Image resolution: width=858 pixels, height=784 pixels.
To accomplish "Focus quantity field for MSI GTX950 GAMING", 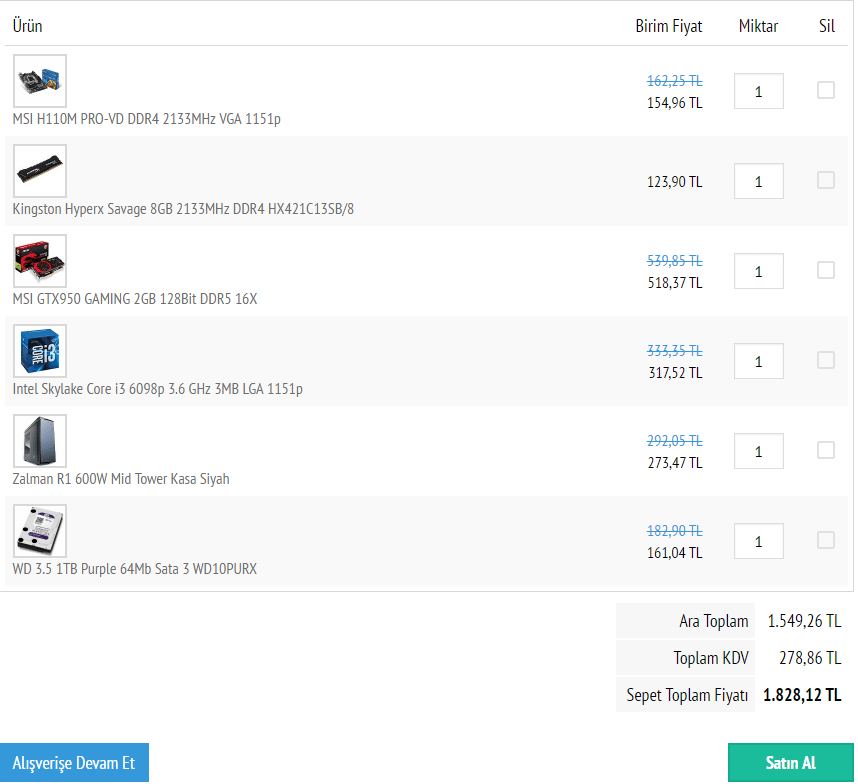I will (x=758, y=271).
